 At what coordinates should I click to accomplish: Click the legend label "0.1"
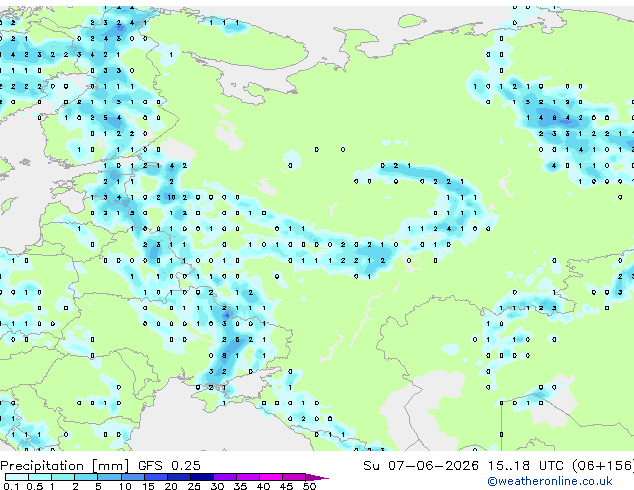coord(11,486)
